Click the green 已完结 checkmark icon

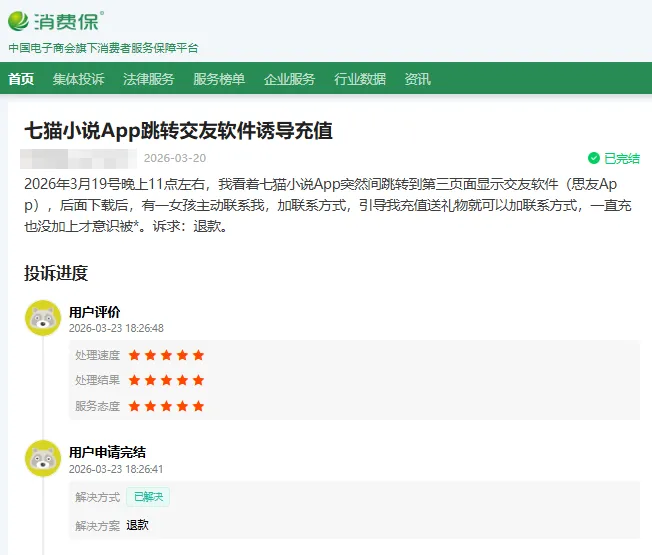point(593,158)
